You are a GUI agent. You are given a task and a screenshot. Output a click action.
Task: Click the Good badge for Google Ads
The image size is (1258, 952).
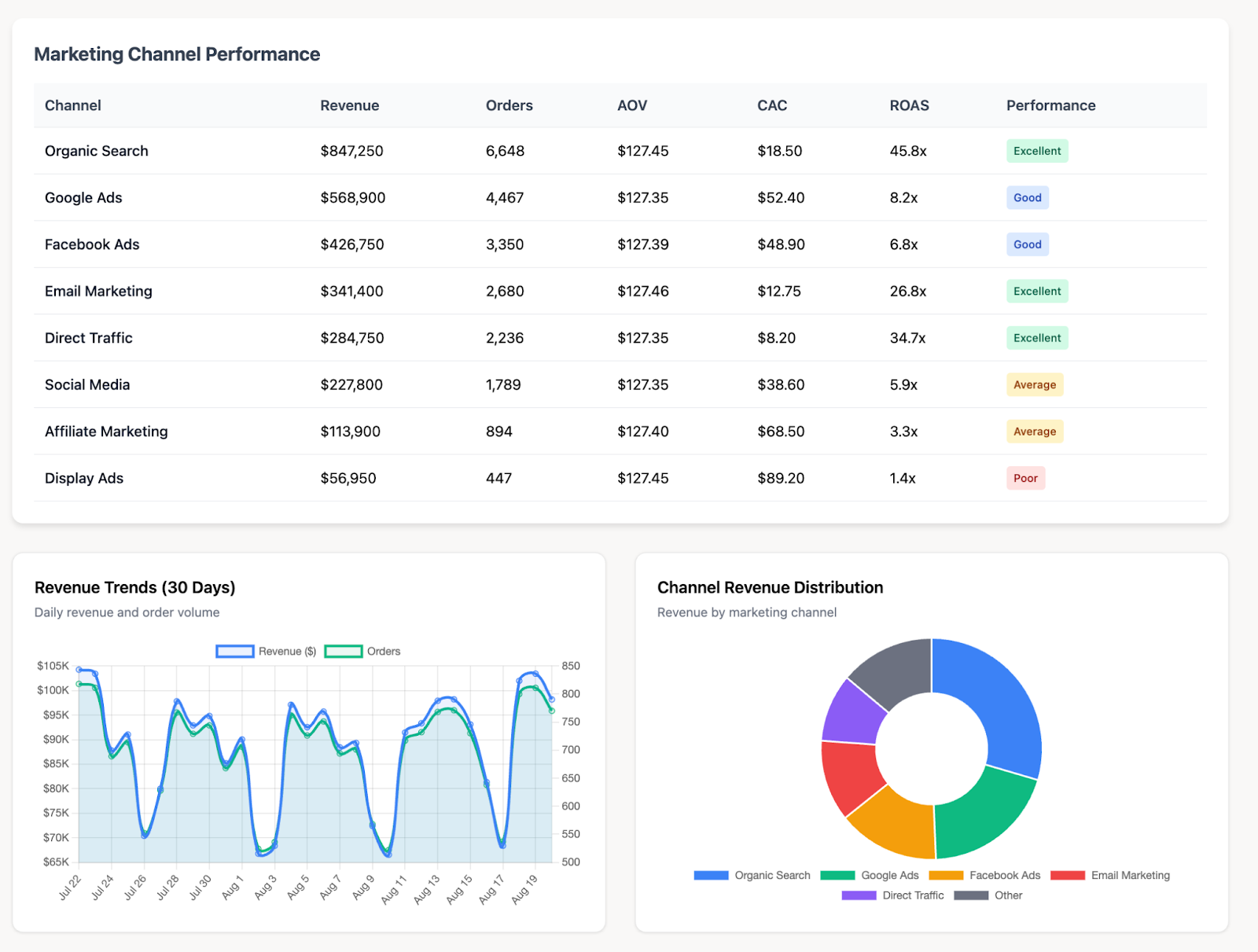click(x=1027, y=198)
